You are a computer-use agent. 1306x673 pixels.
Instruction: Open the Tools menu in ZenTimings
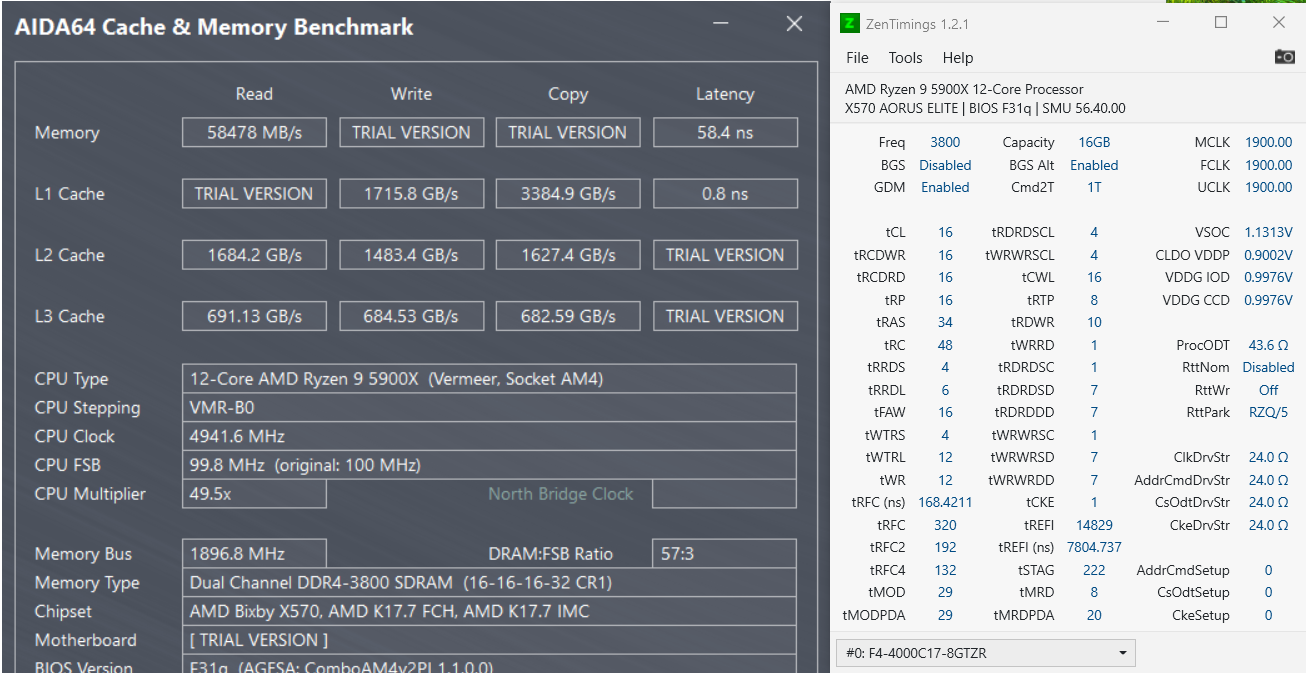[905, 58]
